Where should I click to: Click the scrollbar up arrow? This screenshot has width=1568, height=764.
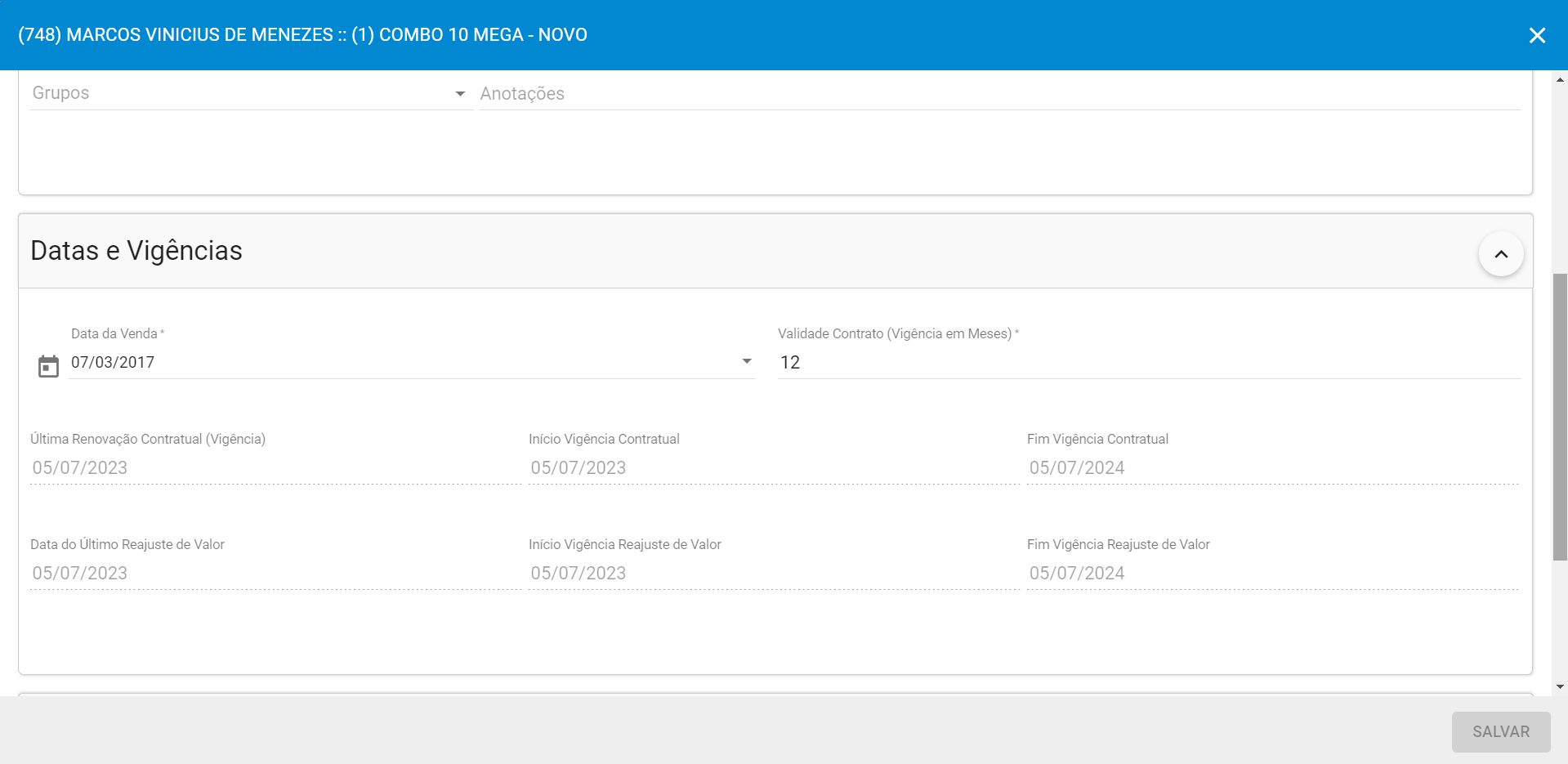click(1560, 79)
